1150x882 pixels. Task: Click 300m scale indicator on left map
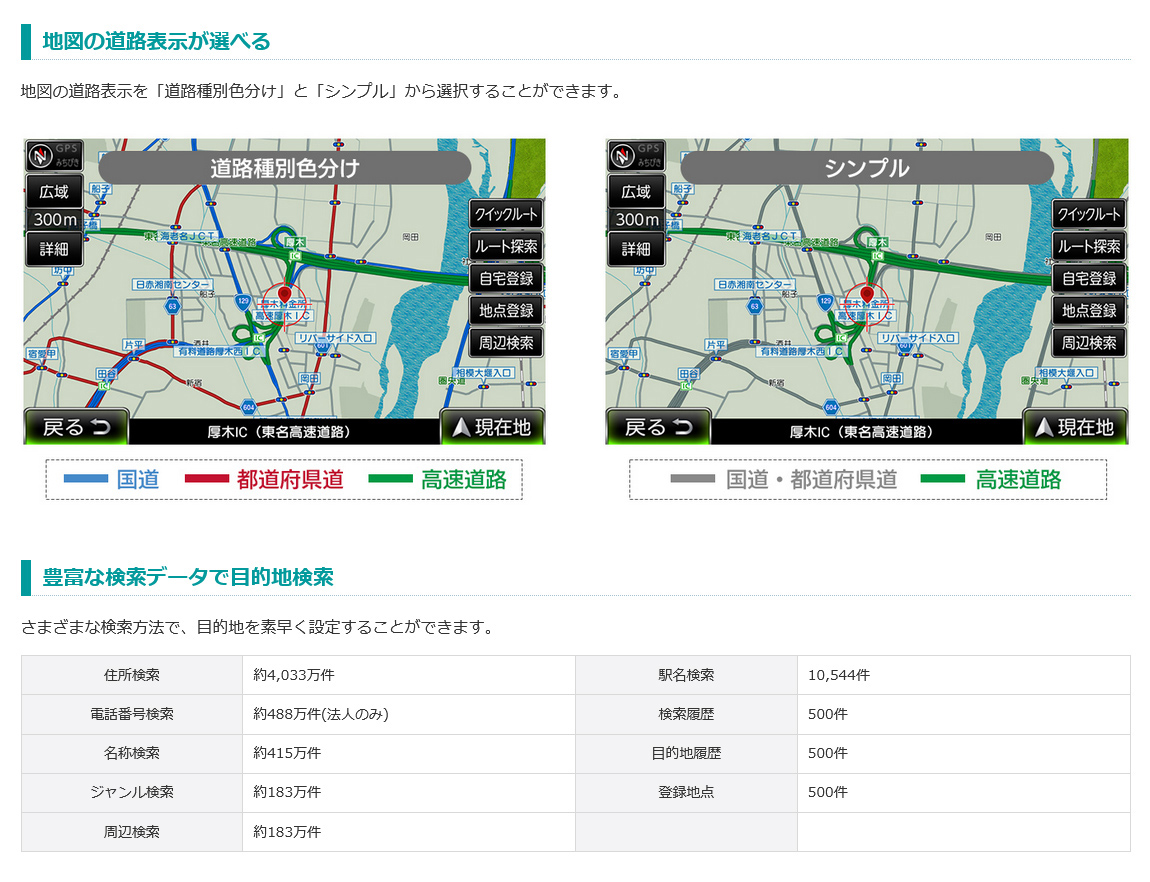click(54, 220)
